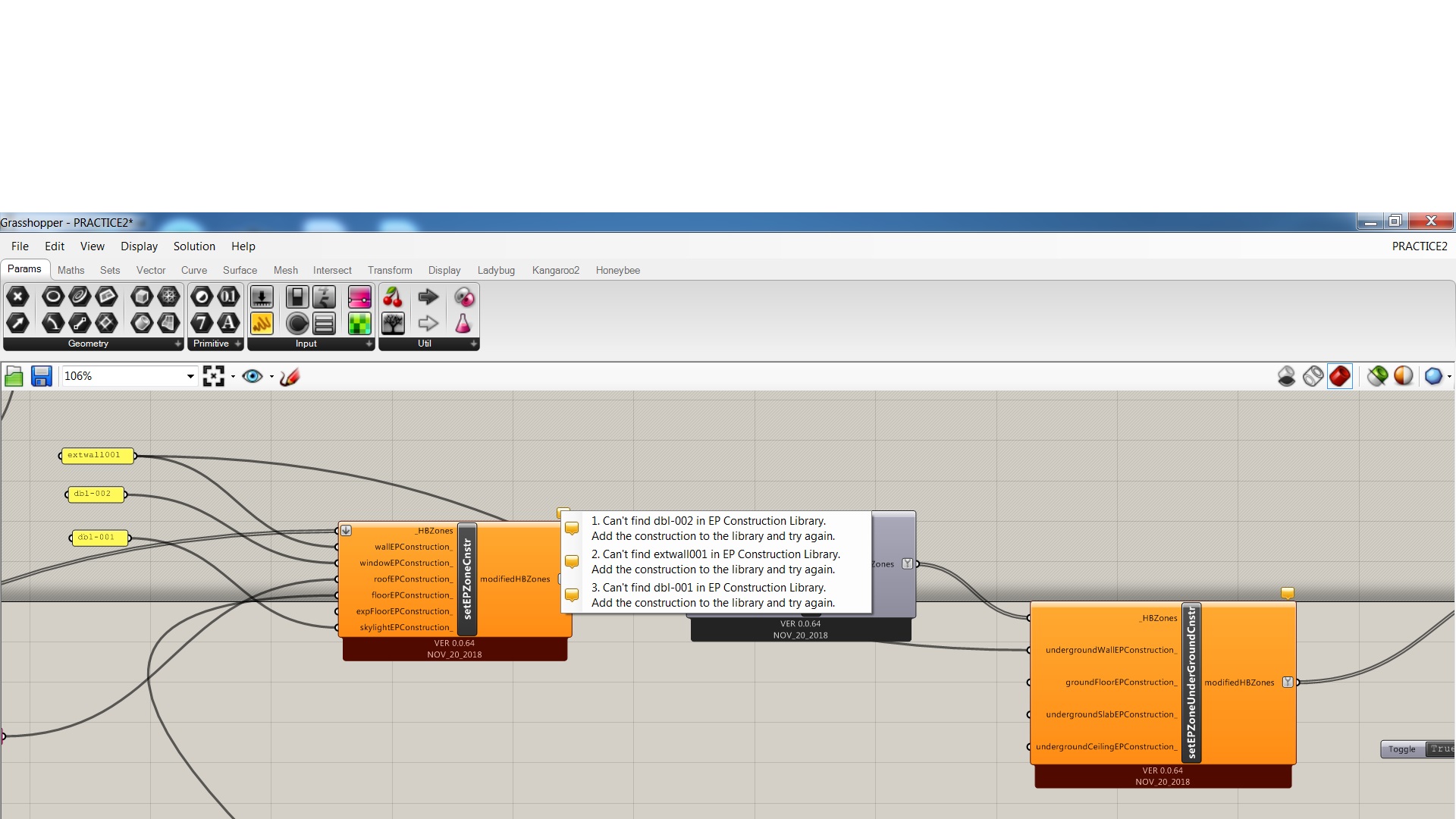Expand the Primitive panel arrow
This screenshot has width=1456, height=819.
(237, 344)
